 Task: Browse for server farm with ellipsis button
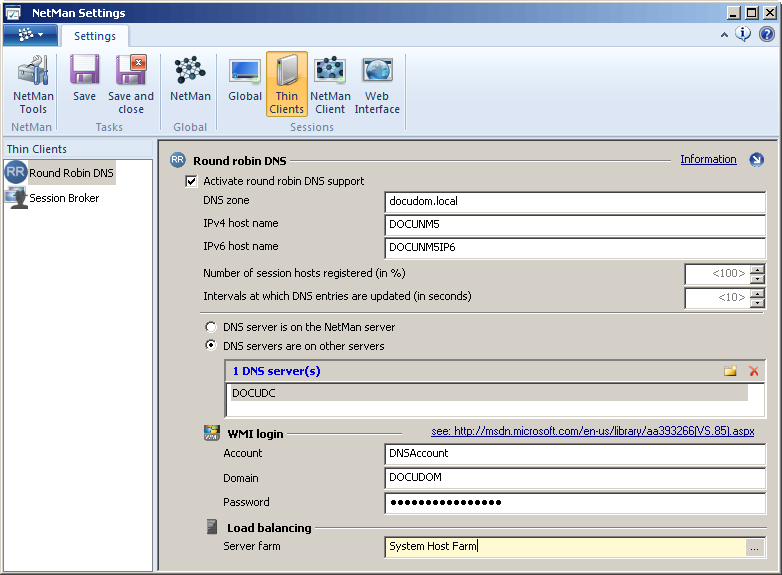[x=755, y=547]
